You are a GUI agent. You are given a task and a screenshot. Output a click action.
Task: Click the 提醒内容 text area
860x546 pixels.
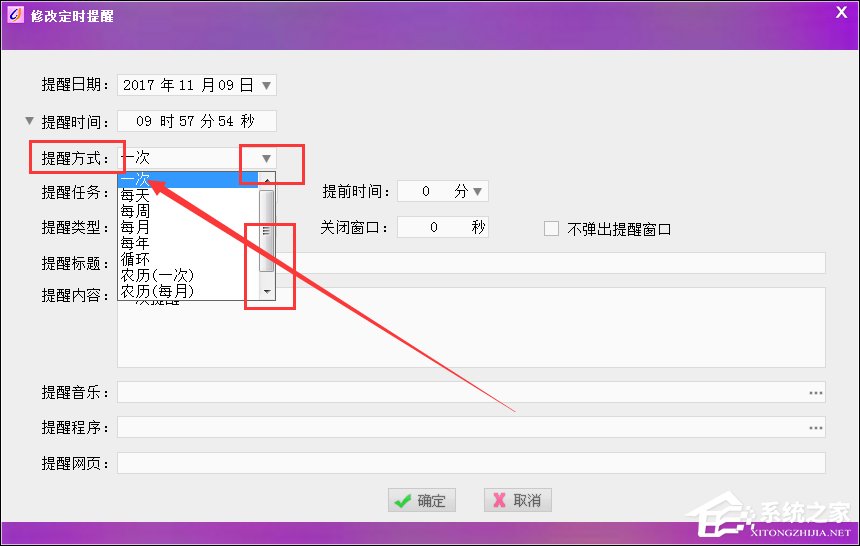471,327
